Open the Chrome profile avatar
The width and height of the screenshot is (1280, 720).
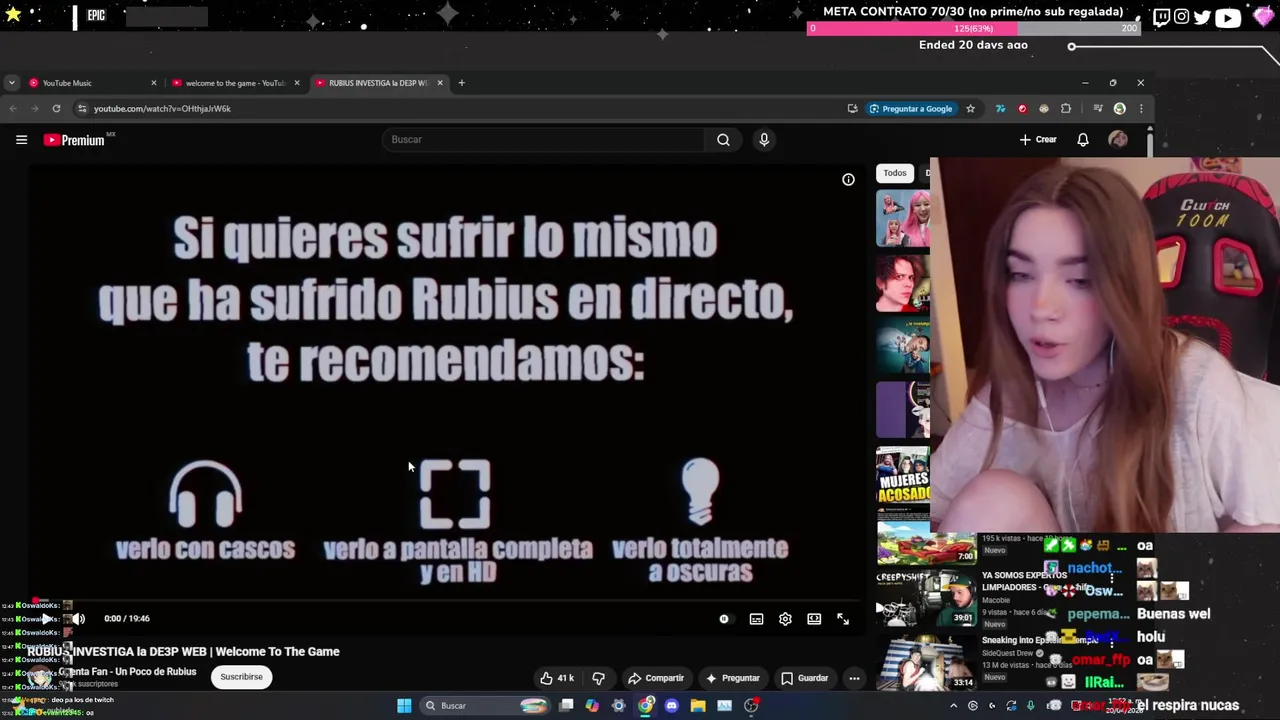coord(1120,108)
